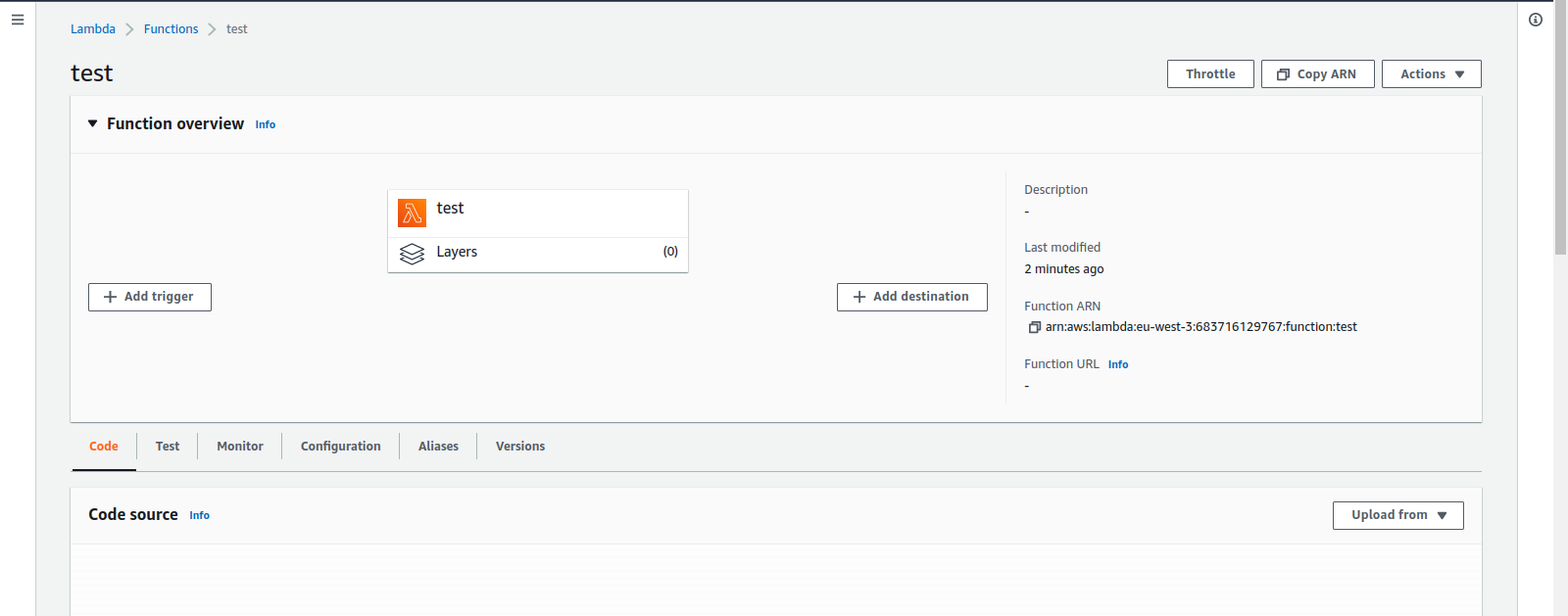Viewport: 1568px width, 616px height.
Task: Click the Copy ARN button
Action: 1317,74
